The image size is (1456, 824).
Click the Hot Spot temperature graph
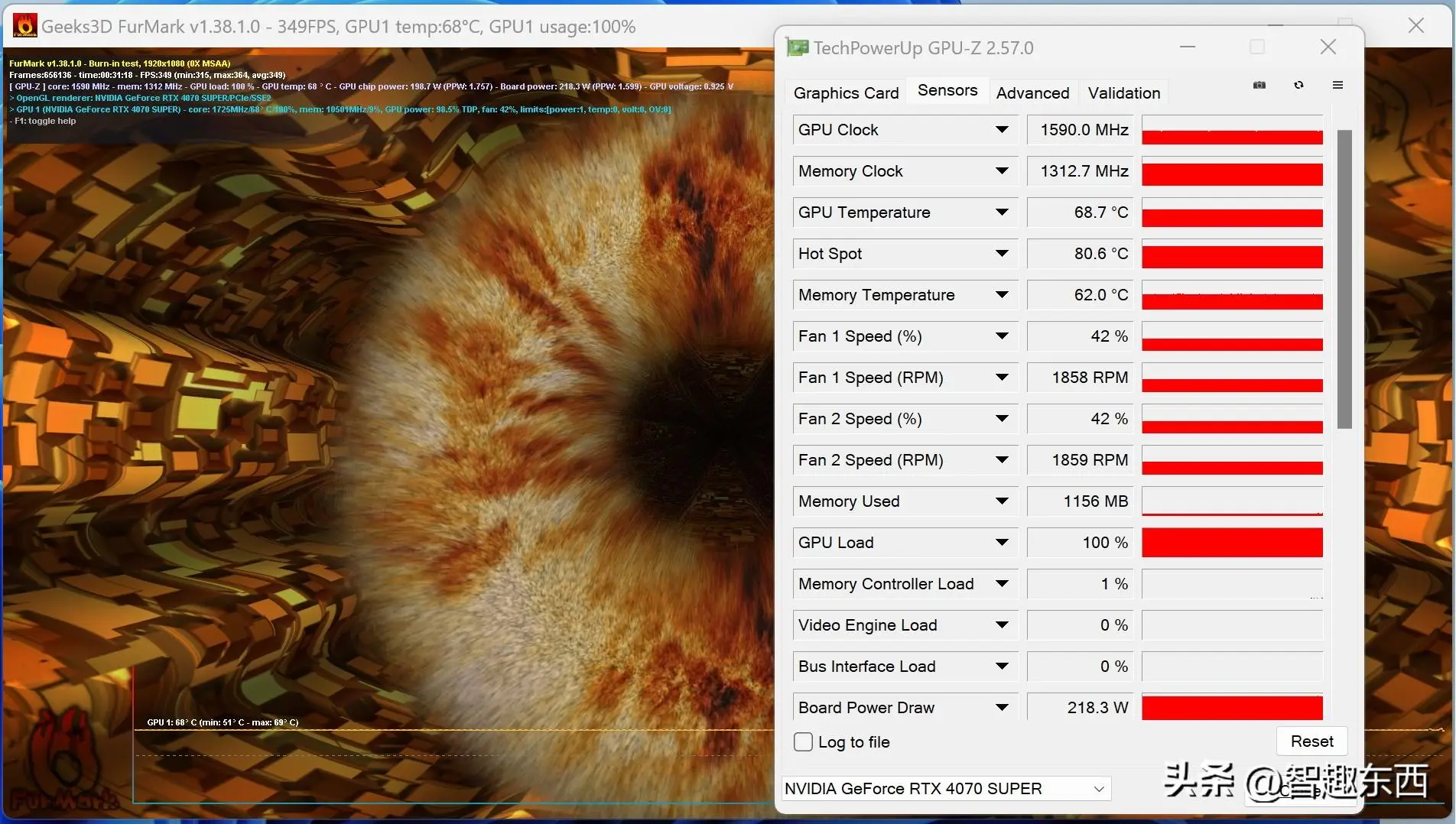(1232, 253)
